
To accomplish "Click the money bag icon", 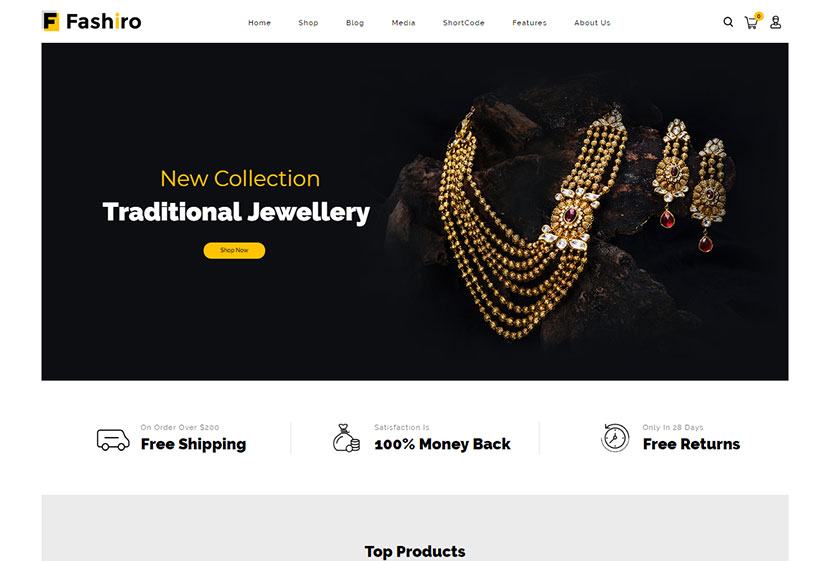I will pos(346,438).
